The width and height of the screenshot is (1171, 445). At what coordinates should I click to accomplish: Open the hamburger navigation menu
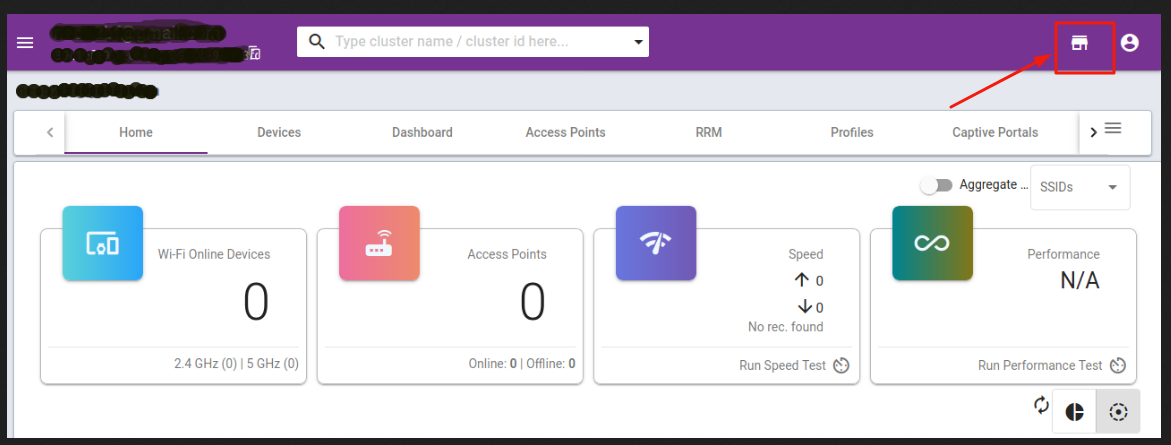25,43
